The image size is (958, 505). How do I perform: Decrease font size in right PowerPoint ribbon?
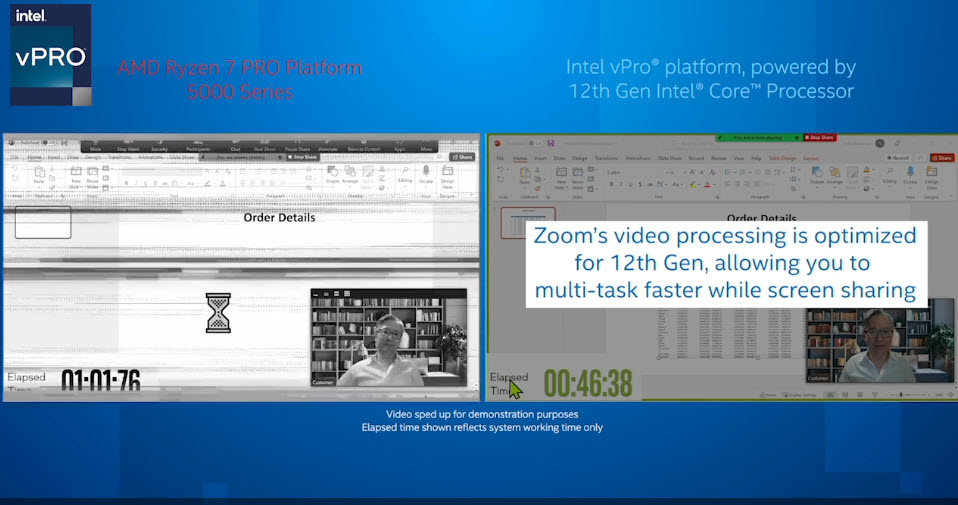[702, 172]
